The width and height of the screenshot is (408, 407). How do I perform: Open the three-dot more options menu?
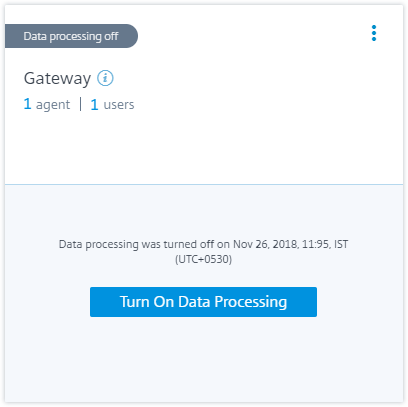click(x=374, y=33)
